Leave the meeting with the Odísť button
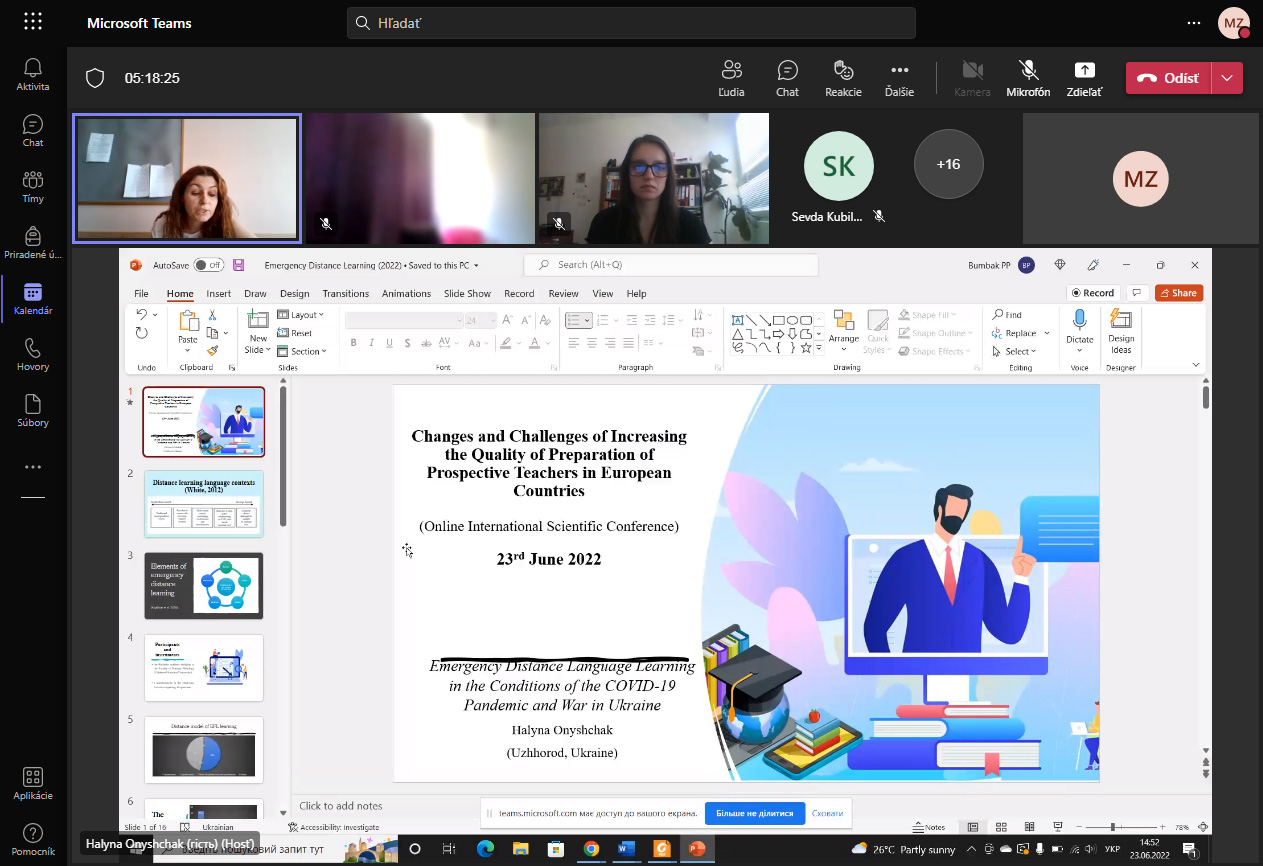Image resolution: width=1263 pixels, height=866 pixels. tap(1168, 78)
